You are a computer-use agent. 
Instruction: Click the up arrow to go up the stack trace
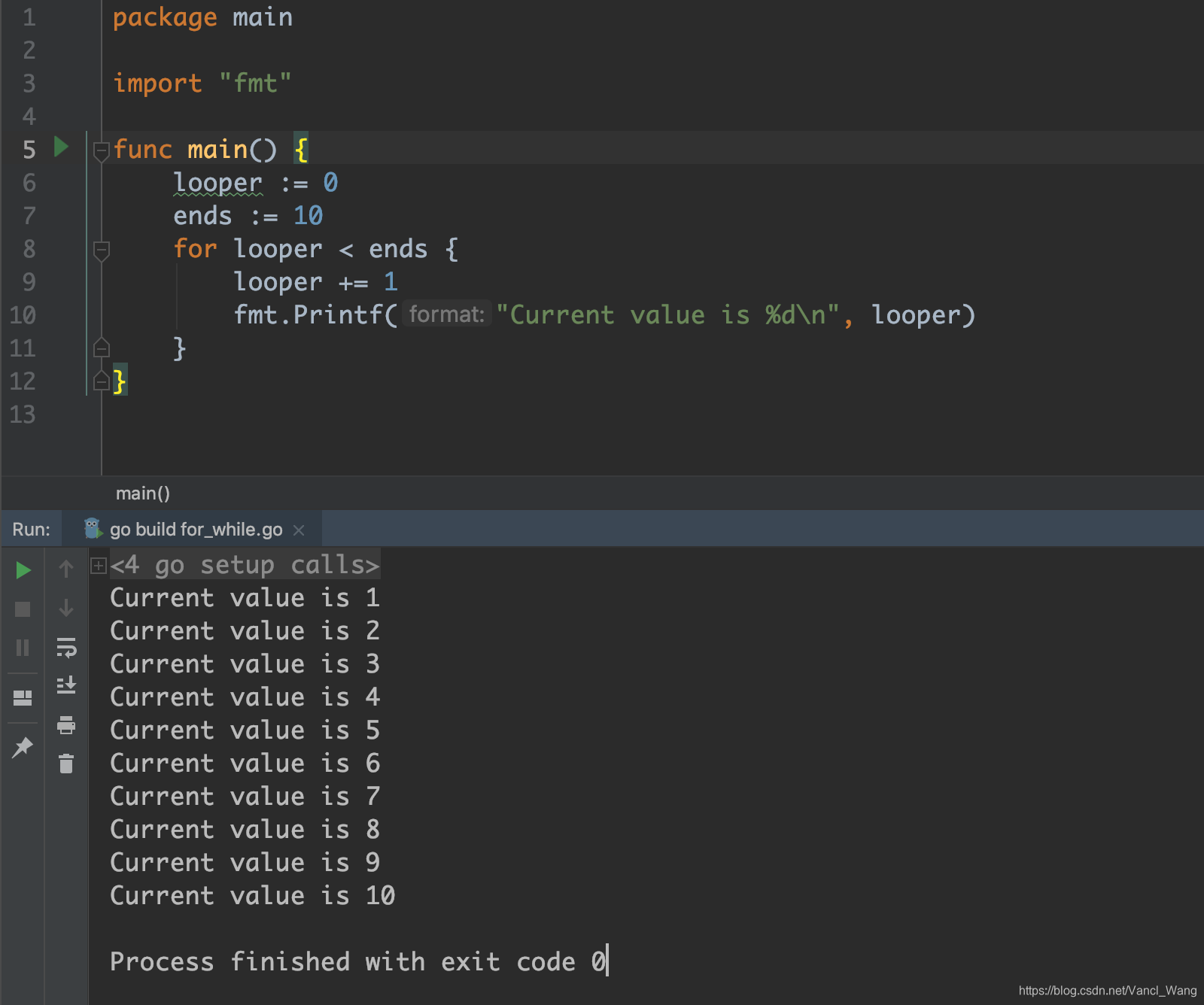(66, 569)
